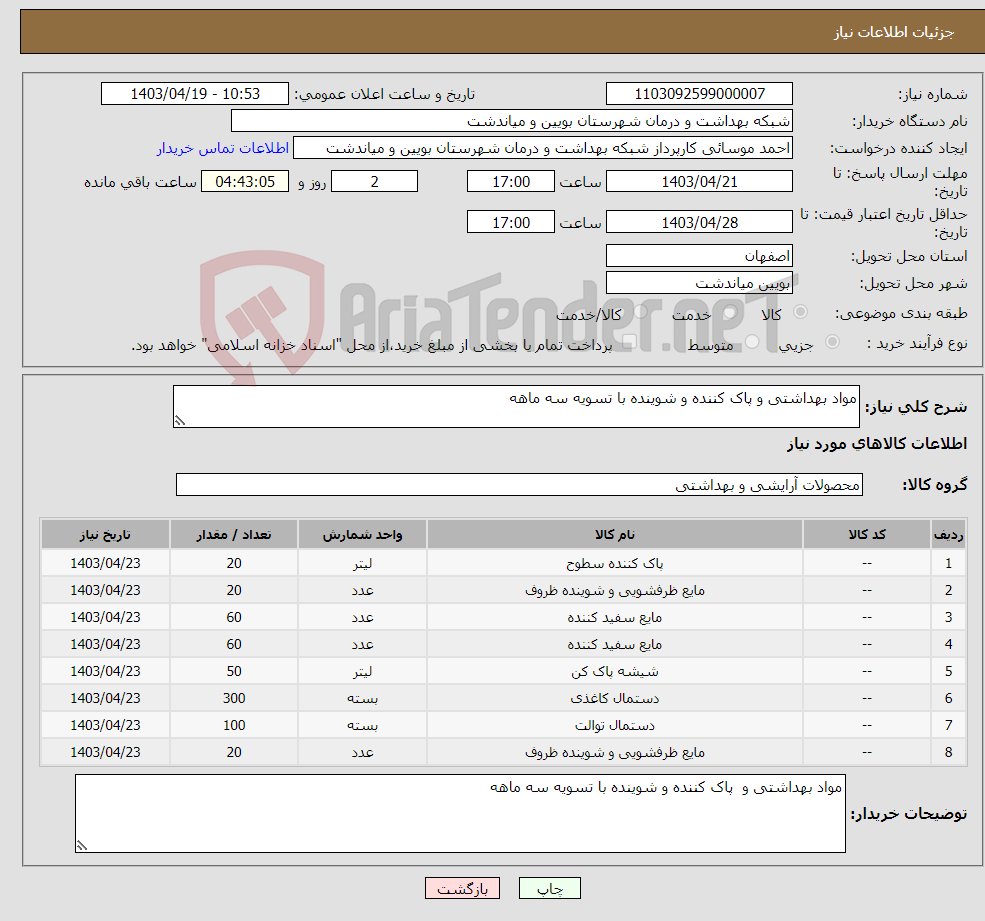The width and height of the screenshot is (985, 921).
Task: Click the delivery province field اصفهان
Action: [x=699, y=256]
